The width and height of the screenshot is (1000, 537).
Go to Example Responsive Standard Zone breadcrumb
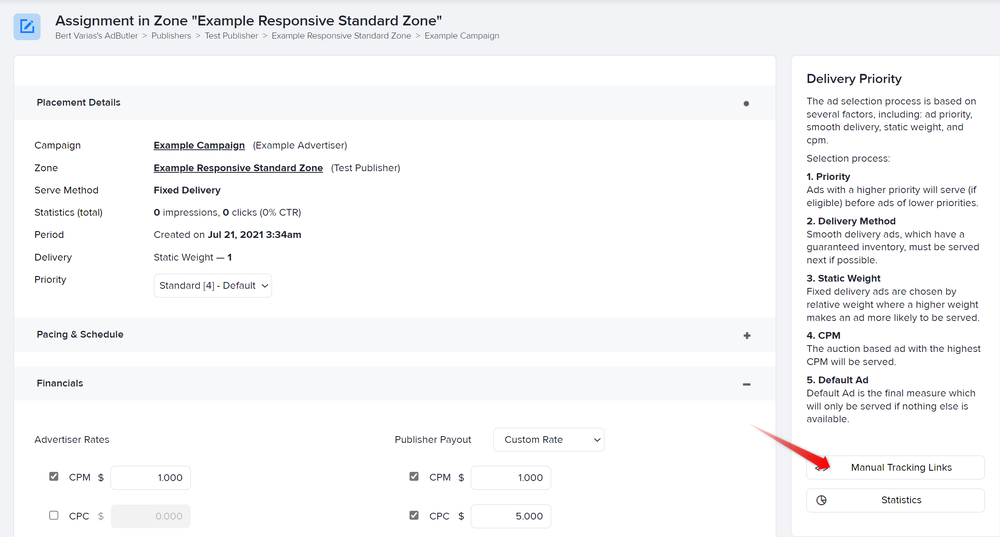(x=341, y=36)
